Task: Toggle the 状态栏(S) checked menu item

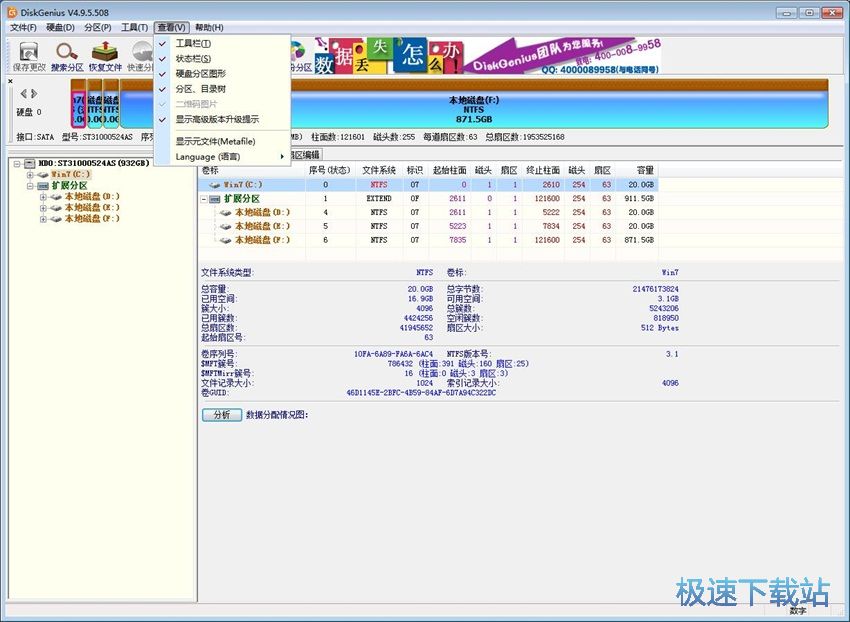Action: click(x=222, y=59)
